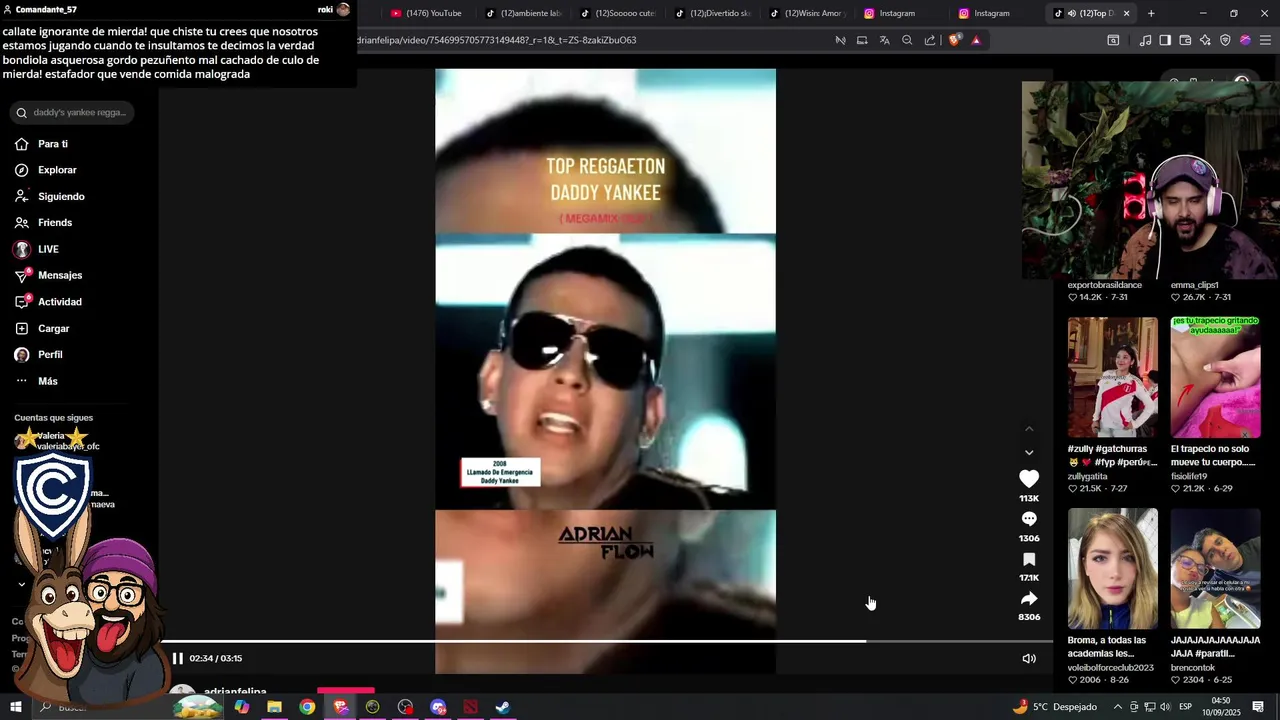Open the voleibolforceclub2023 video thumbnail
This screenshot has width=1280, height=720.
point(1112,569)
